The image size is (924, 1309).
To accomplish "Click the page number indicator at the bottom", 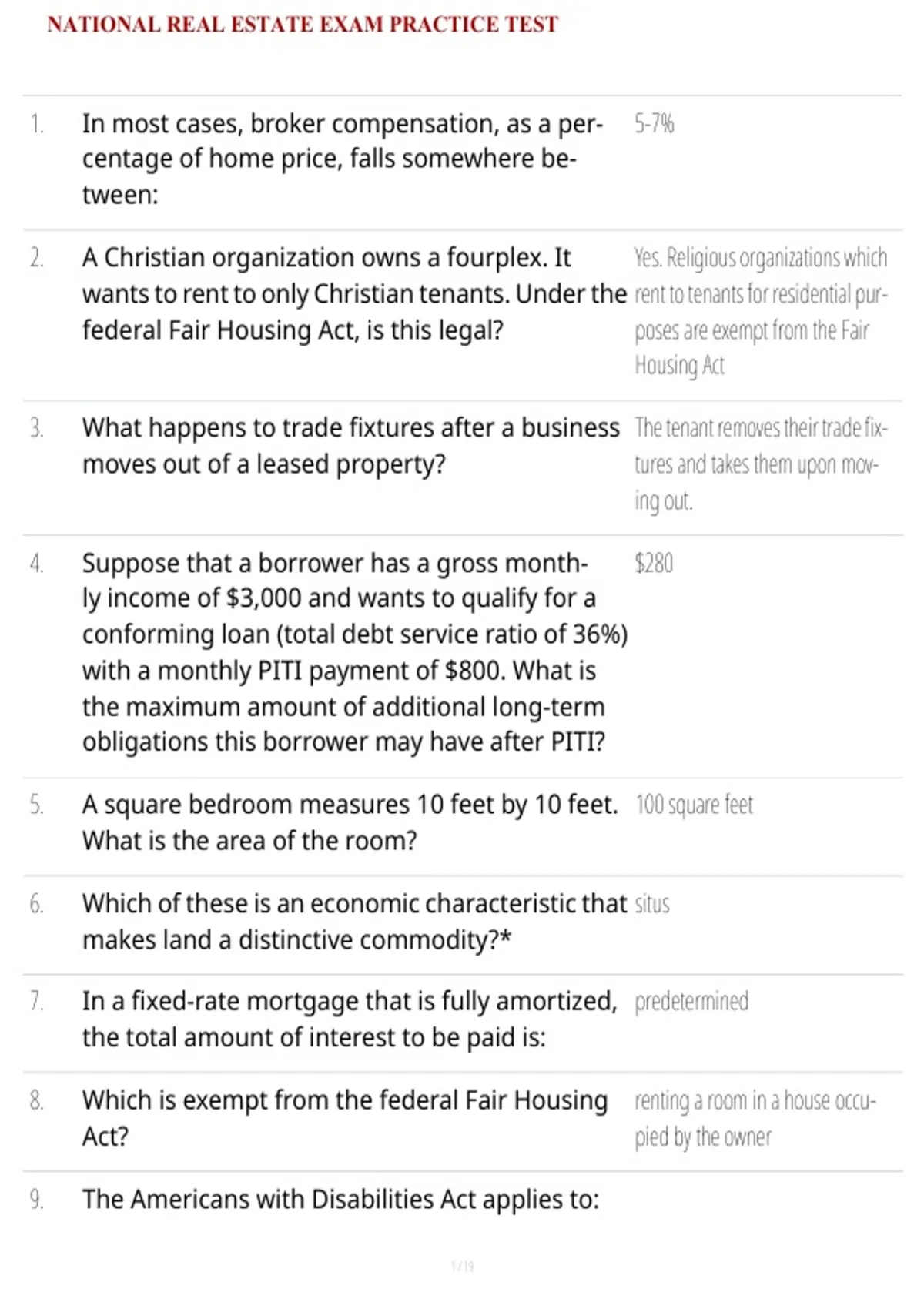I will tap(462, 1266).
